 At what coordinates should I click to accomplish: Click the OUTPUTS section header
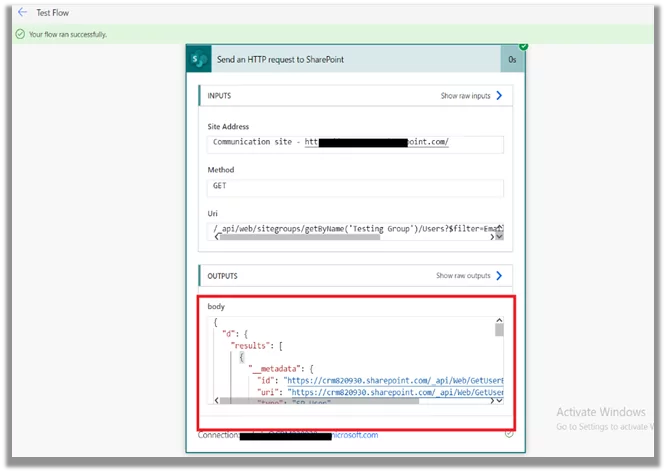(x=355, y=276)
